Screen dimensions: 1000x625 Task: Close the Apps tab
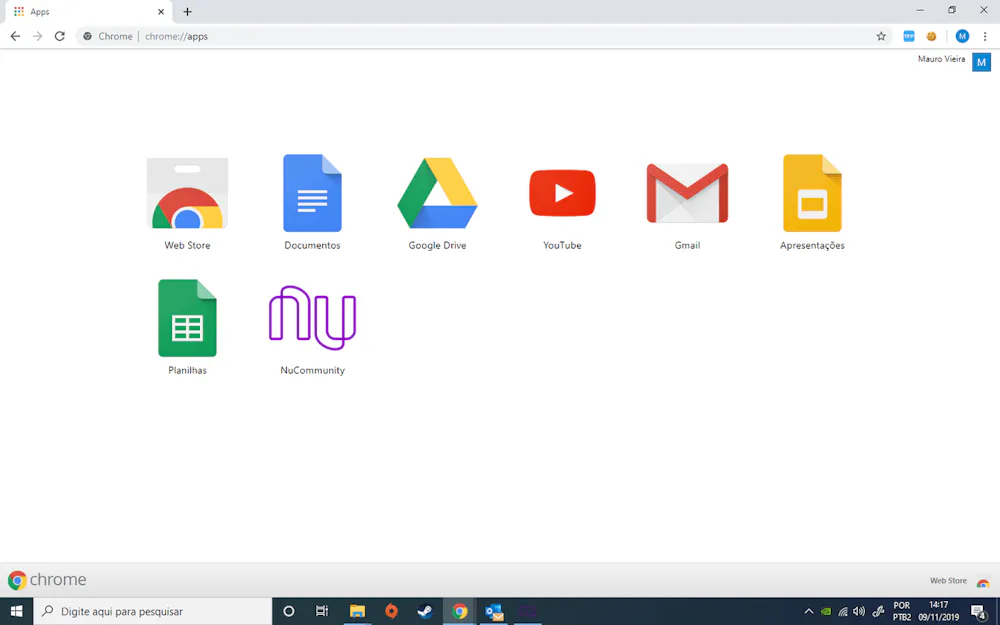pyautogui.click(x=161, y=12)
